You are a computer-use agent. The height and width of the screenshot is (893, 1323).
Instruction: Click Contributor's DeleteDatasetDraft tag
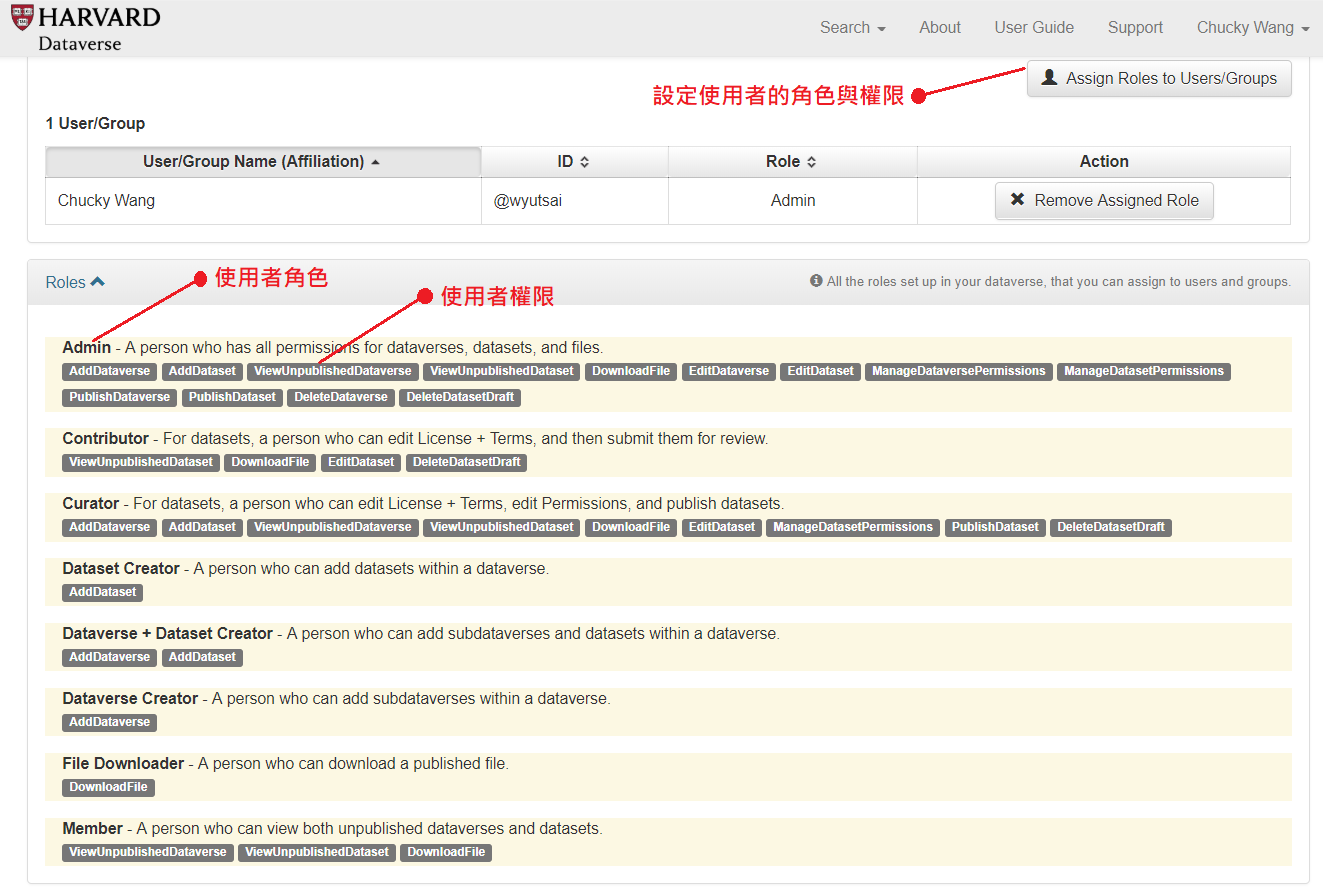click(467, 462)
